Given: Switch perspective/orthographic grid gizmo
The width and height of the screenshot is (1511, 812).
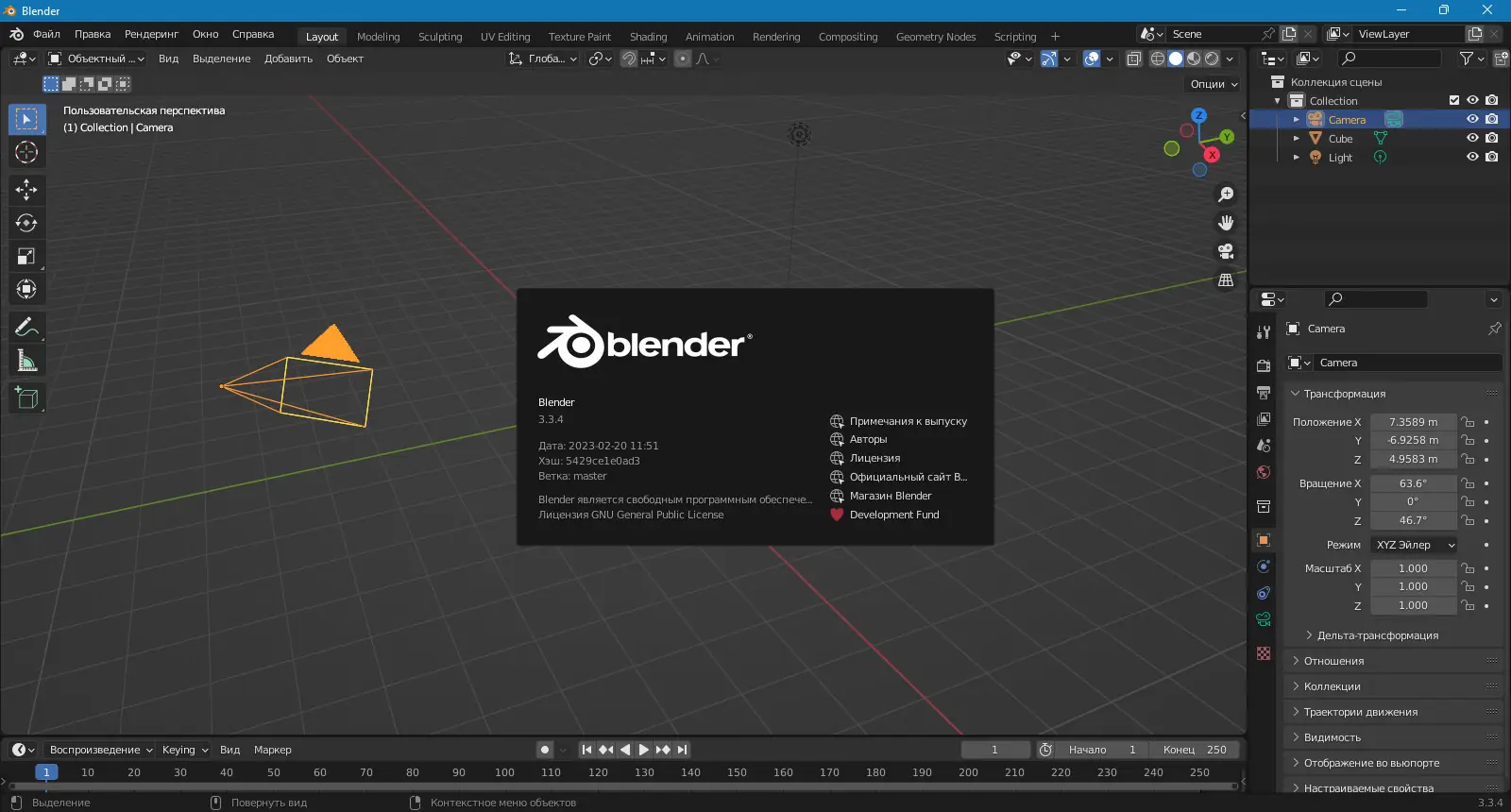Looking at the screenshot, I should pos(1226,279).
